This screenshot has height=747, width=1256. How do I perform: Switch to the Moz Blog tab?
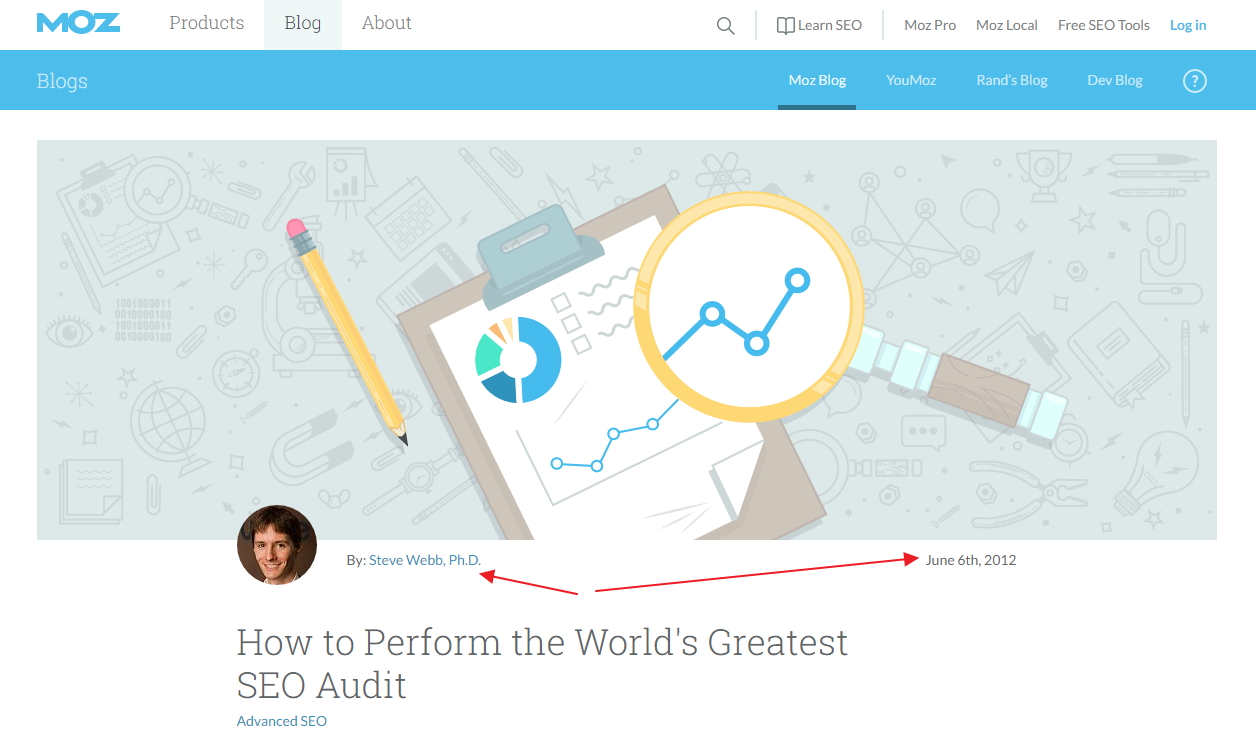coord(817,80)
